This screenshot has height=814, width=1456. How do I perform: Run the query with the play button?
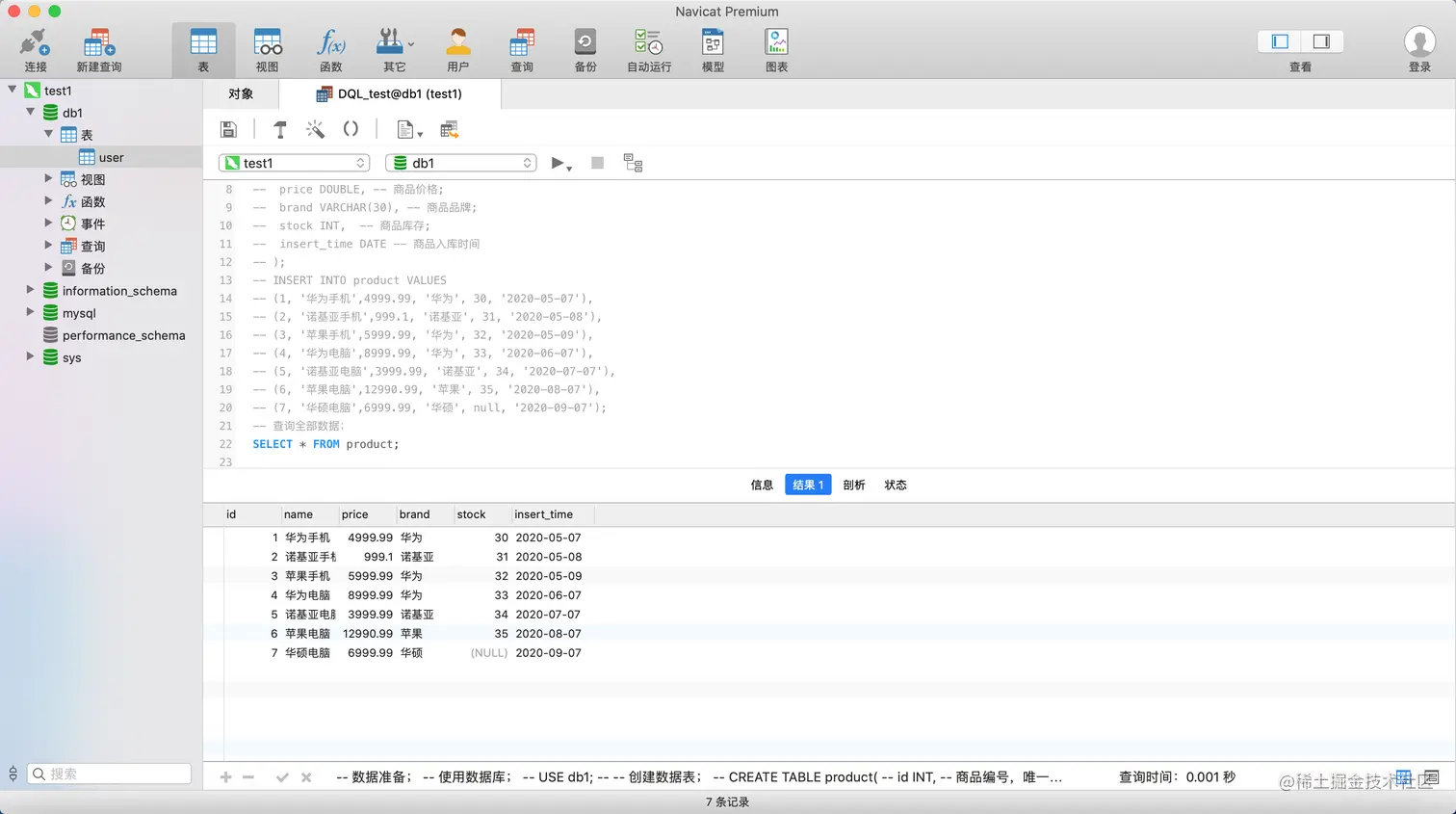557,163
